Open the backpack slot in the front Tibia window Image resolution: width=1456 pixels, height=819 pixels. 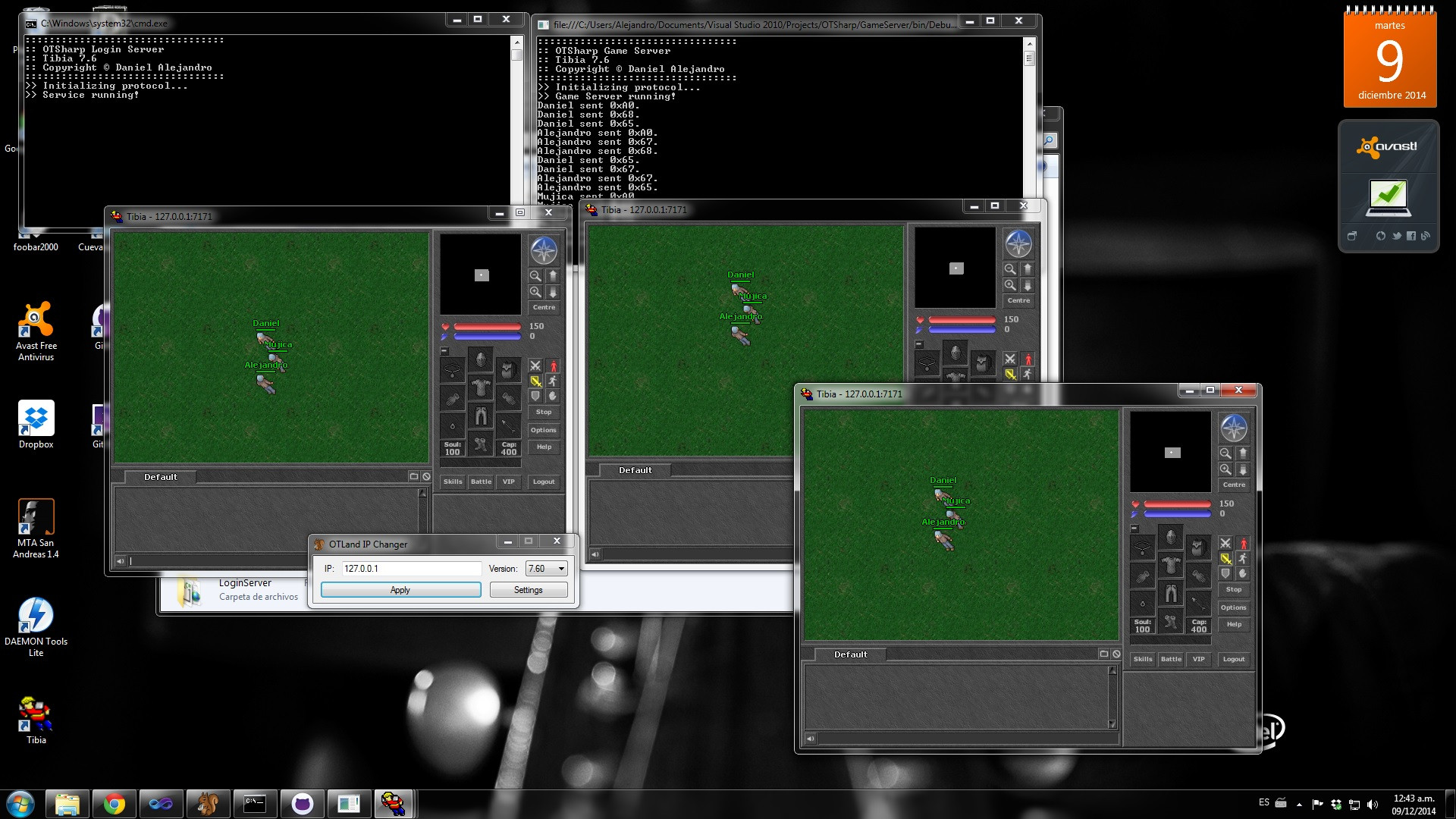[x=1198, y=548]
